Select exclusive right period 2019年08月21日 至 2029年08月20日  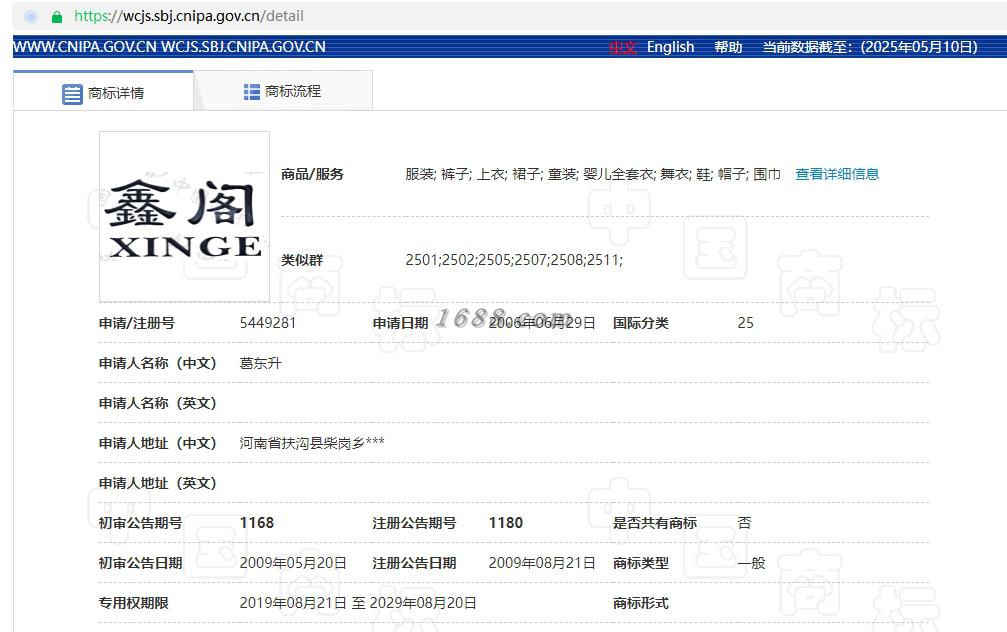click(358, 603)
